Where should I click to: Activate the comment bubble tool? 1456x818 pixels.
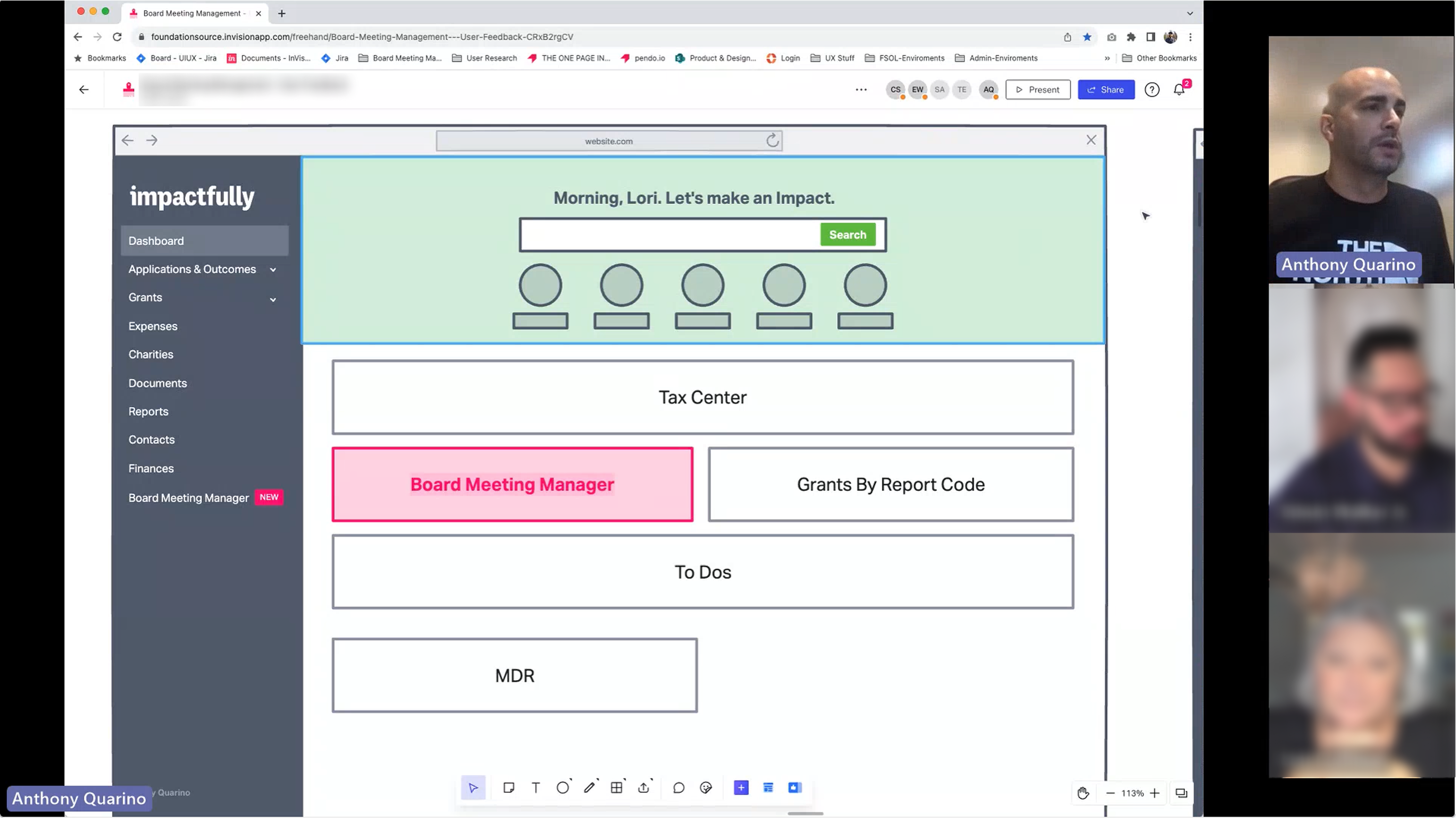tap(678, 787)
